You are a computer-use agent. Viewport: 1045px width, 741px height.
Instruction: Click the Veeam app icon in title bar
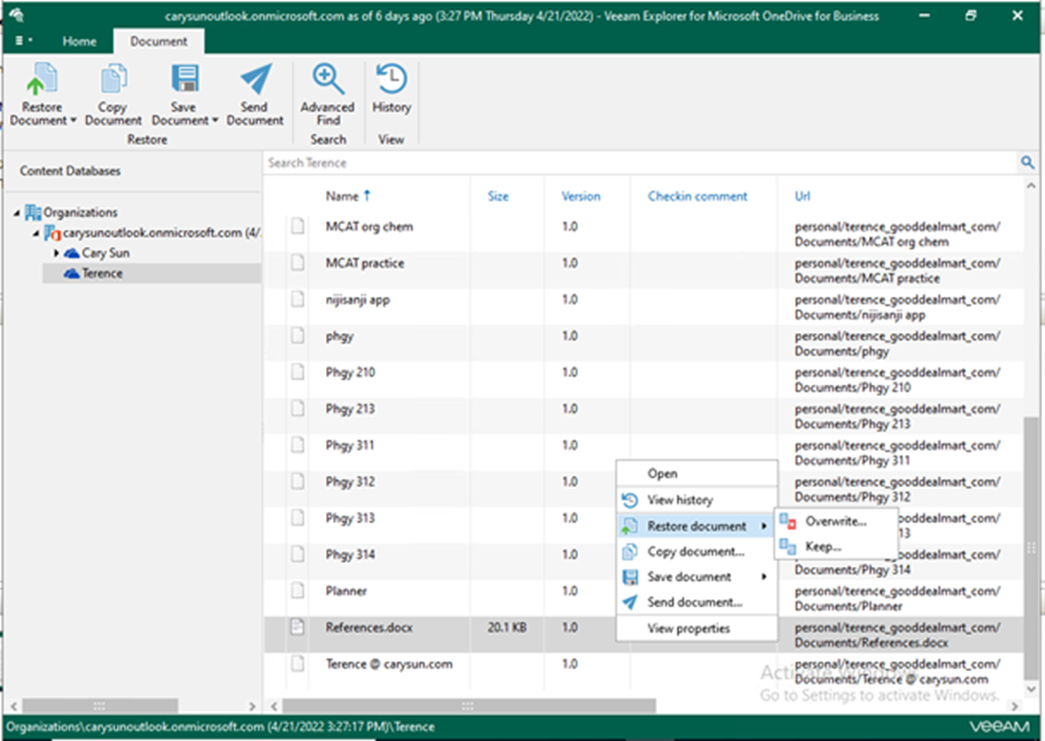point(17,15)
